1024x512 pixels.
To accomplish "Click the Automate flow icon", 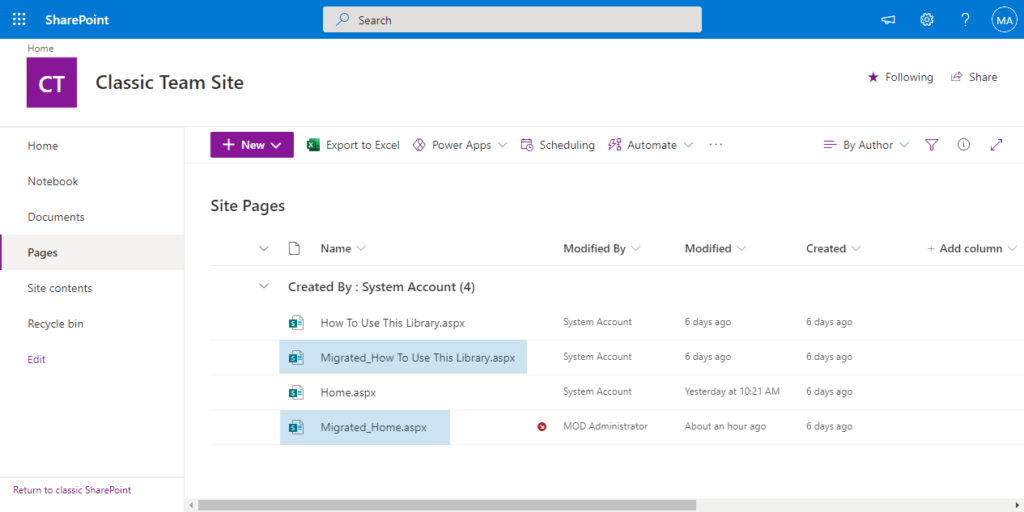I will coord(615,145).
